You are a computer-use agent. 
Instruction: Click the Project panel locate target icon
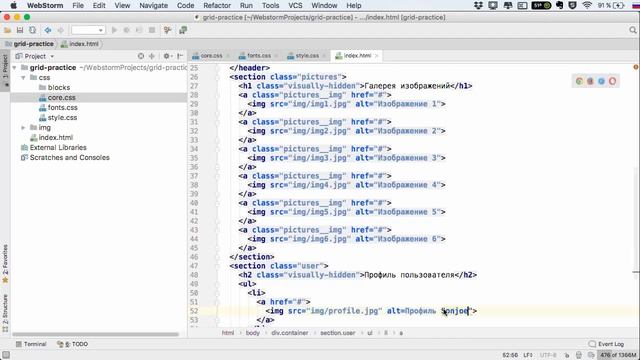pyautogui.click(x=141, y=56)
